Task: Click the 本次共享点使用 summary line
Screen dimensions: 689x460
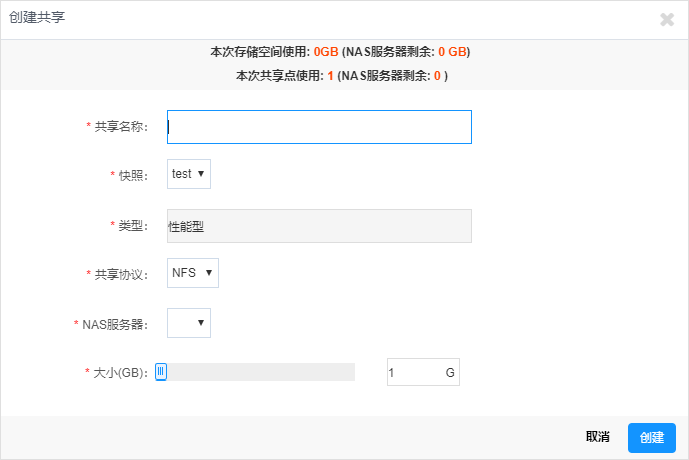Action: tap(342, 76)
